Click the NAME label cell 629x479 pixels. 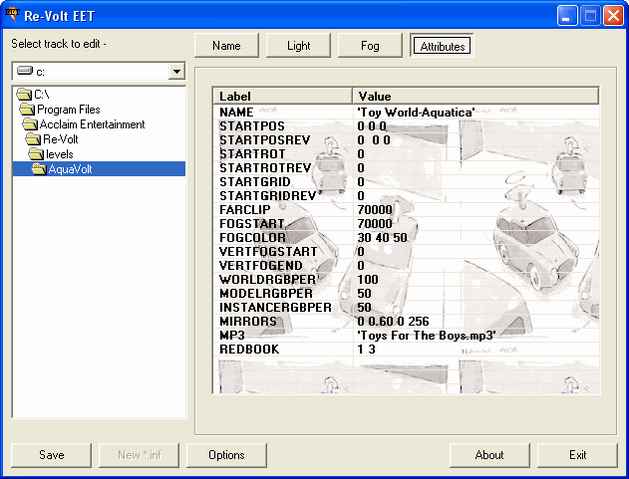[283, 112]
